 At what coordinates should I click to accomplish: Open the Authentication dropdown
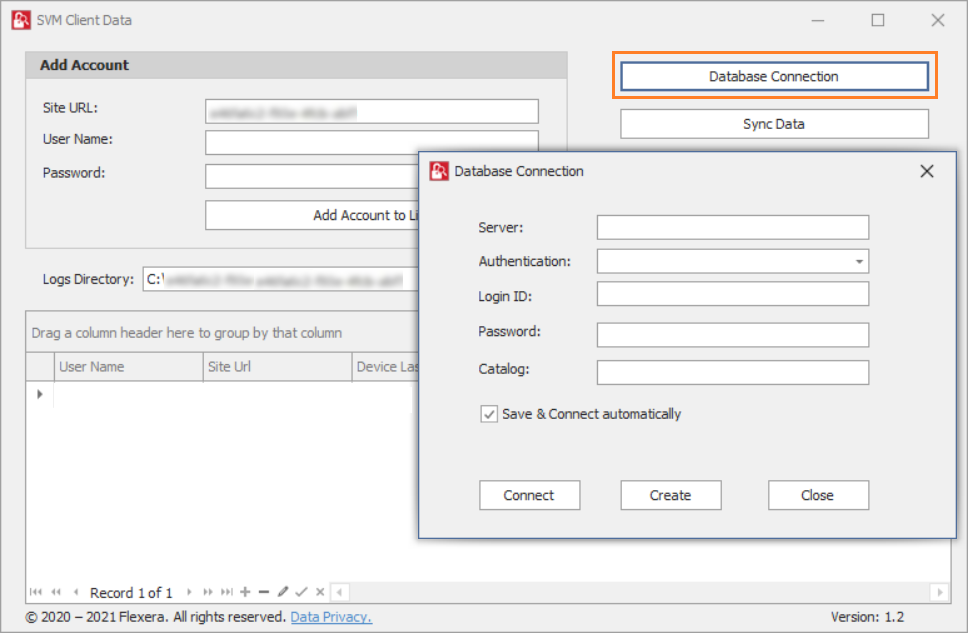(859, 262)
